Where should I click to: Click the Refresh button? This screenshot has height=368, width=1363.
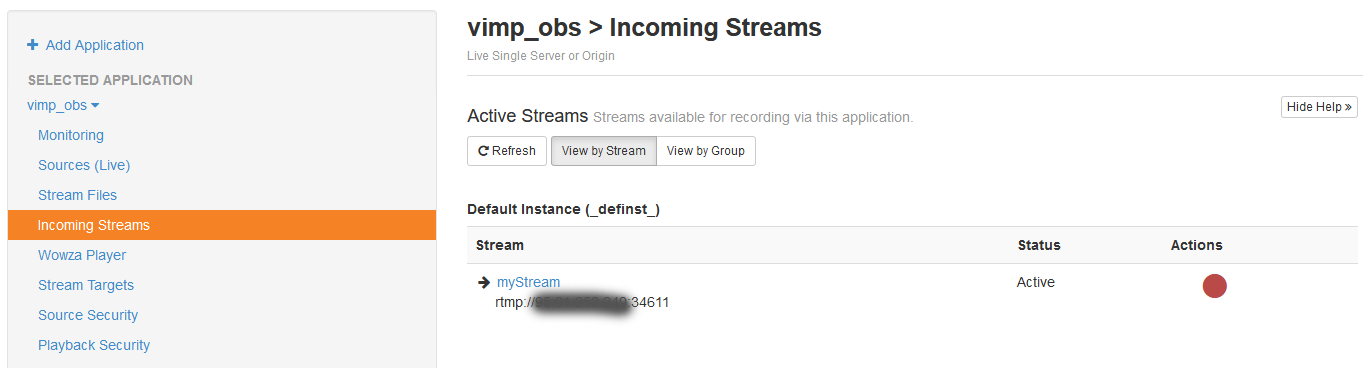point(507,151)
